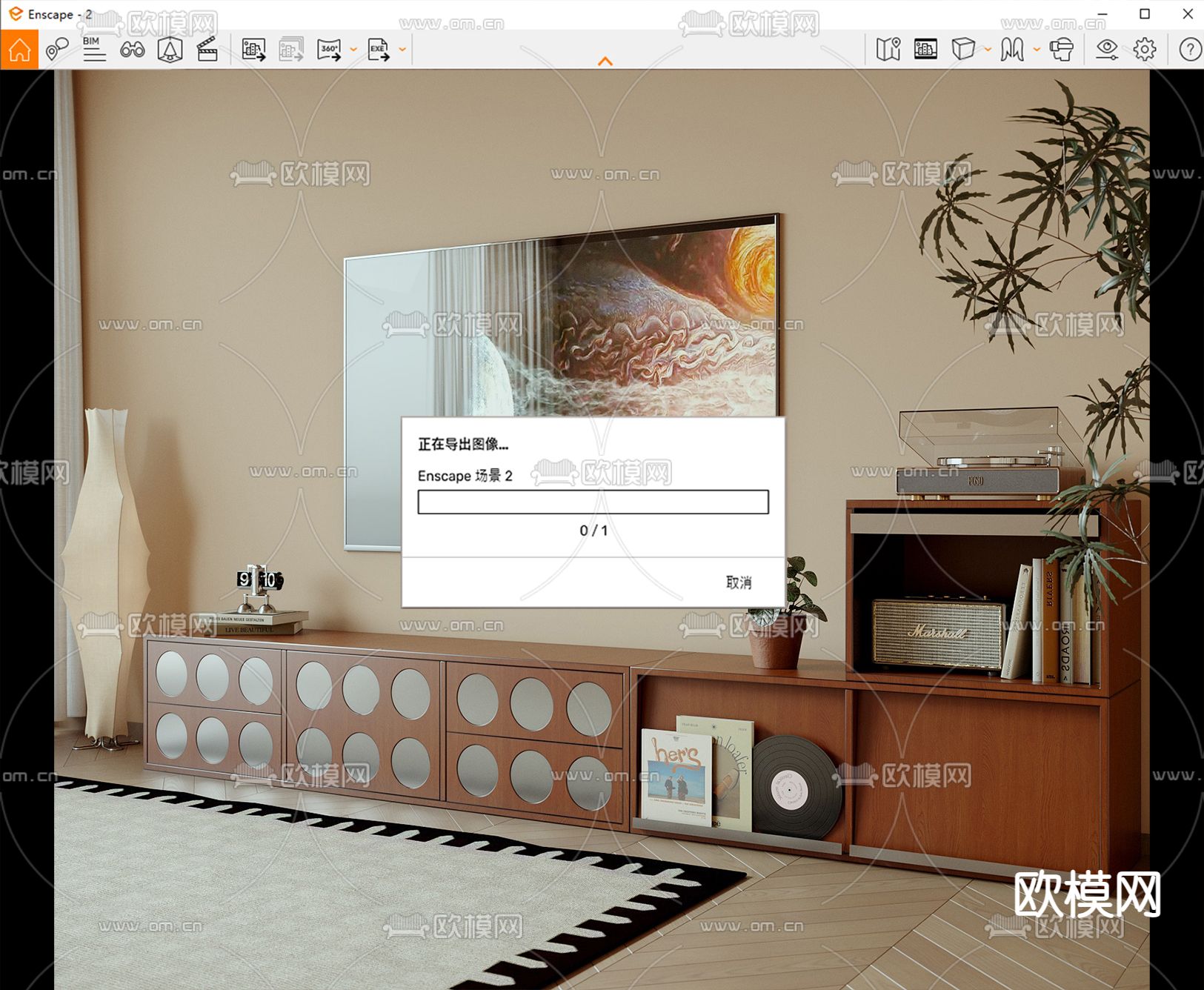
Task: Maximize the Enscape window
Action: tap(1145, 14)
